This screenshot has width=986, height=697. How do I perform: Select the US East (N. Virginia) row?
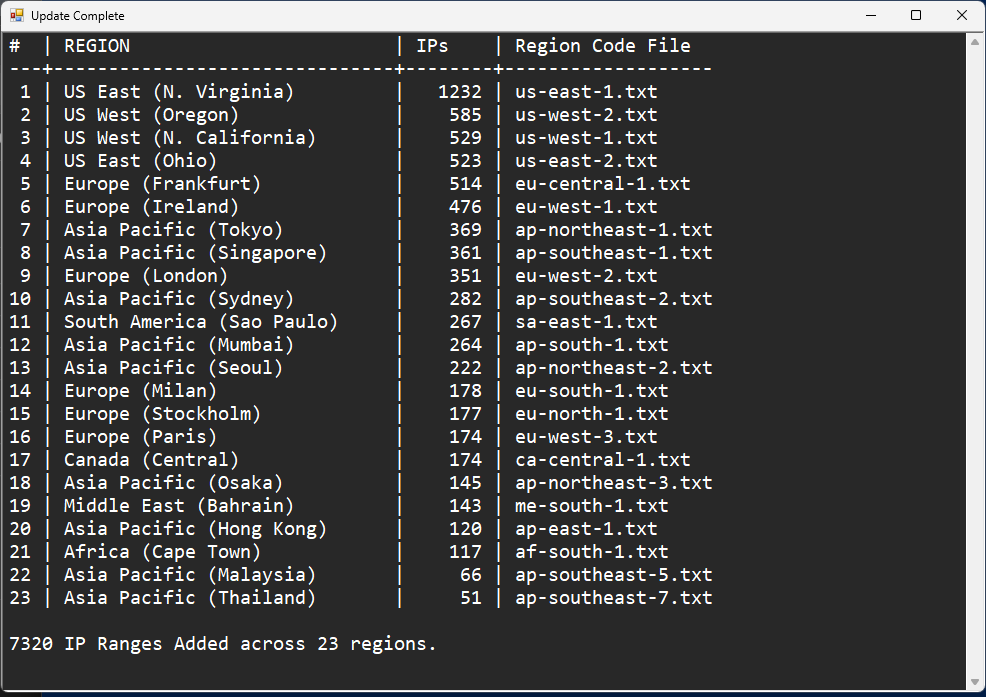[x=179, y=92]
